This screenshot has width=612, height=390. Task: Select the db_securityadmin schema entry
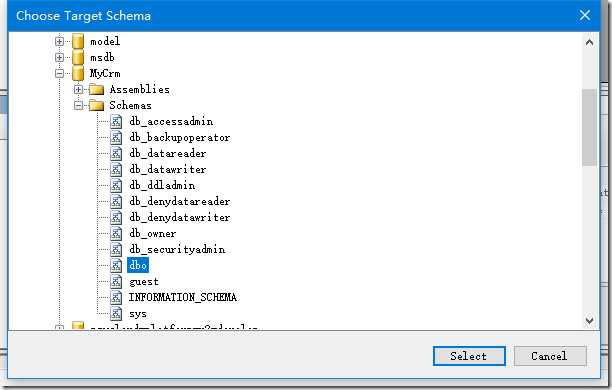point(177,249)
